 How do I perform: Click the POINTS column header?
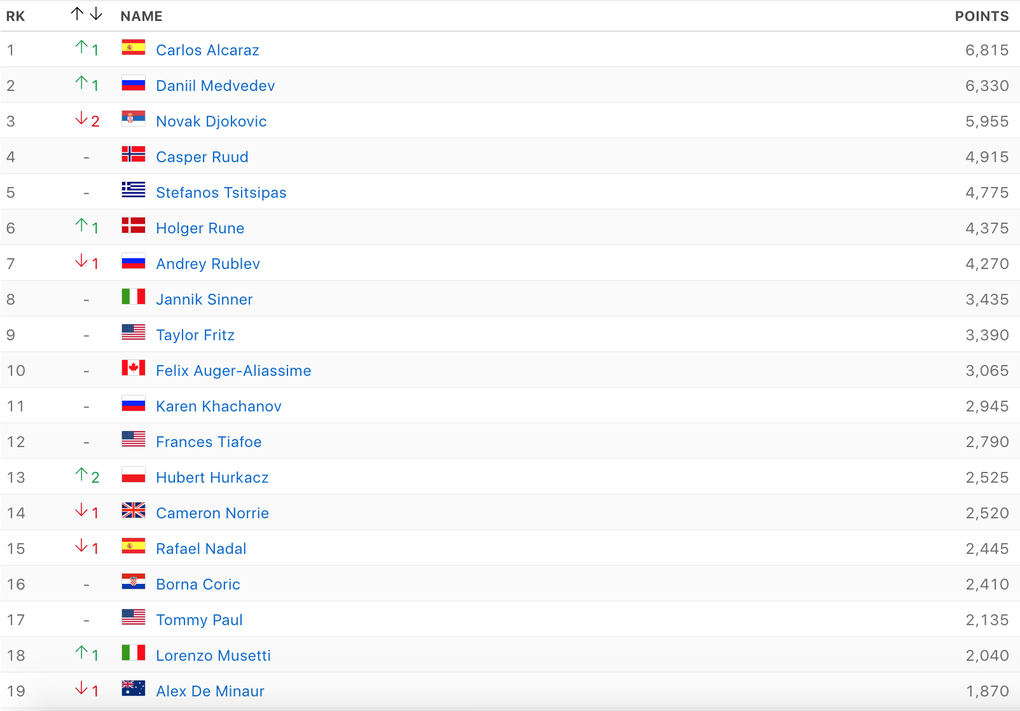pos(981,16)
